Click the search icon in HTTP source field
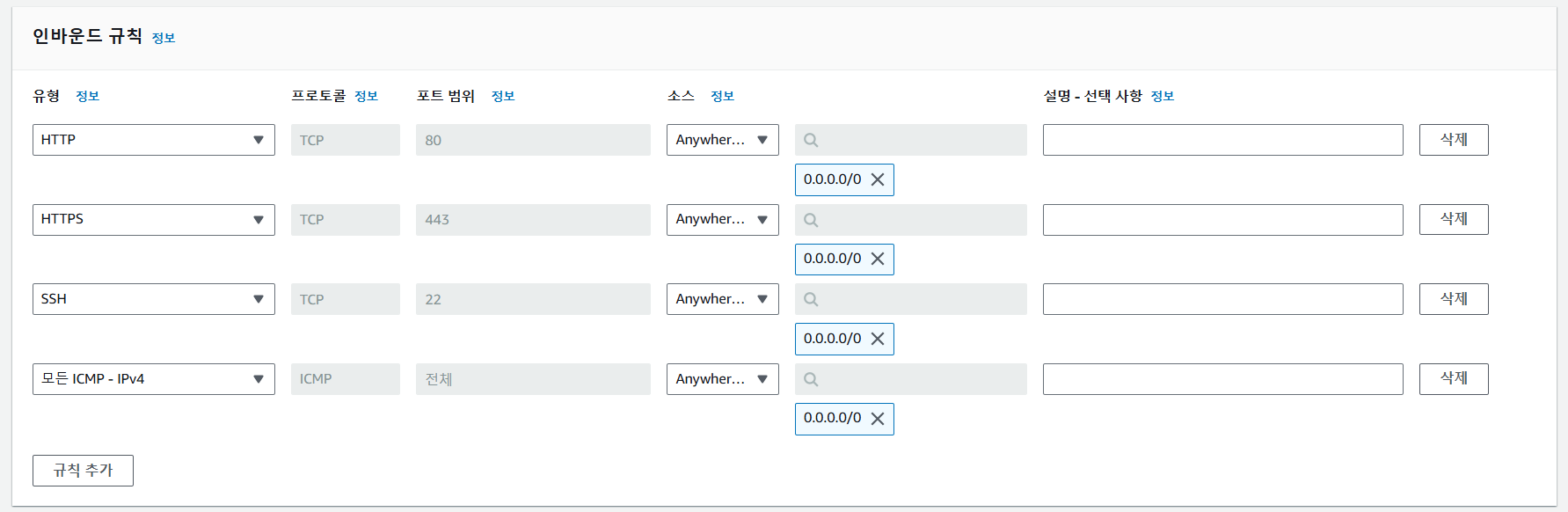1568x512 pixels. (811, 140)
